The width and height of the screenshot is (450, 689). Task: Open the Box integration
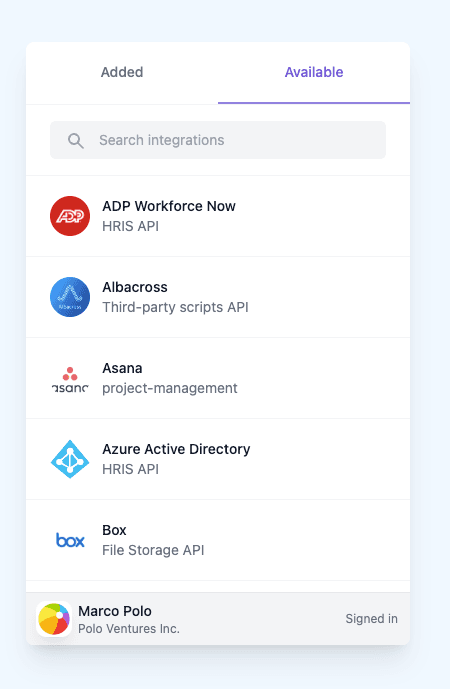pyautogui.click(x=218, y=540)
